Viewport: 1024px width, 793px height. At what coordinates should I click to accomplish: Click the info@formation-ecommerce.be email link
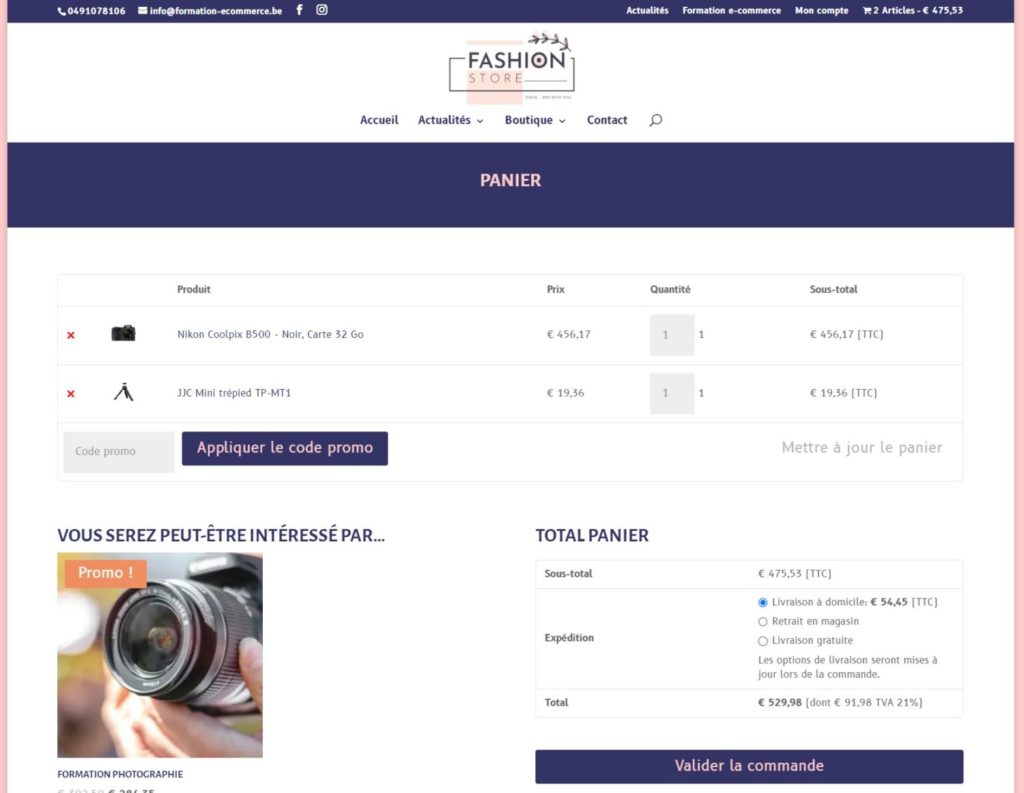(210, 11)
